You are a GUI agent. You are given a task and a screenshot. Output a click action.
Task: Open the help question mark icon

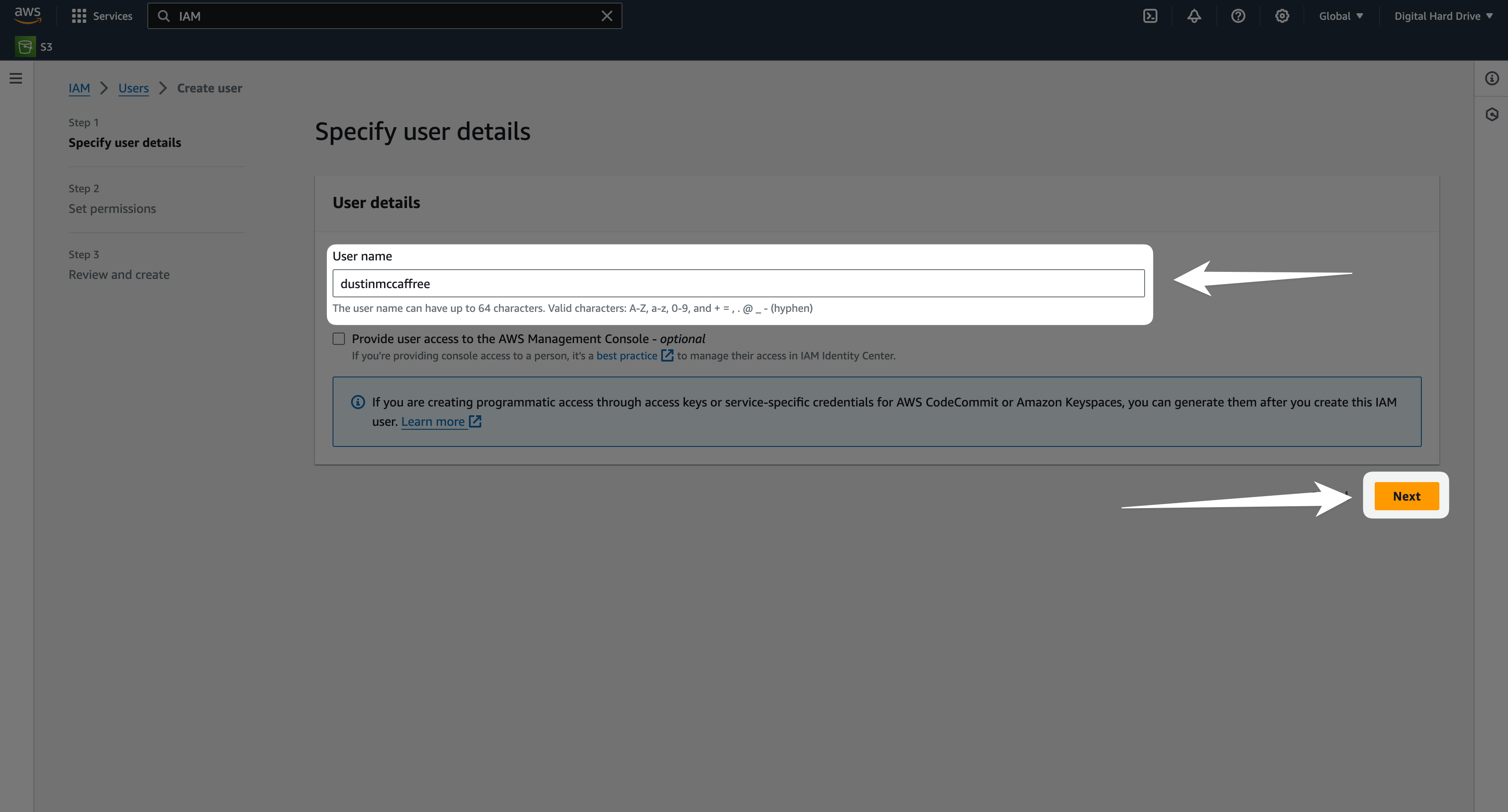1237,16
